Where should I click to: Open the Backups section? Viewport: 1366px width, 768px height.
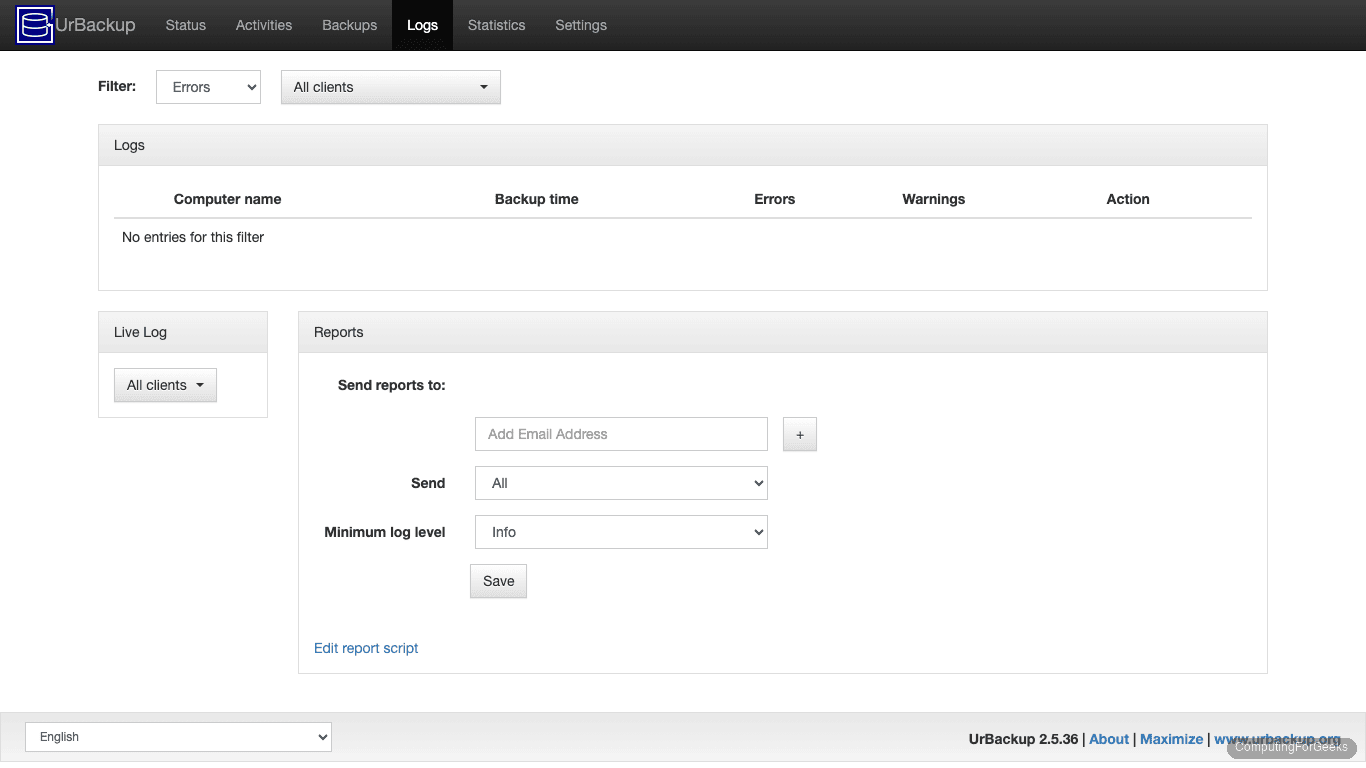(x=349, y=25)
